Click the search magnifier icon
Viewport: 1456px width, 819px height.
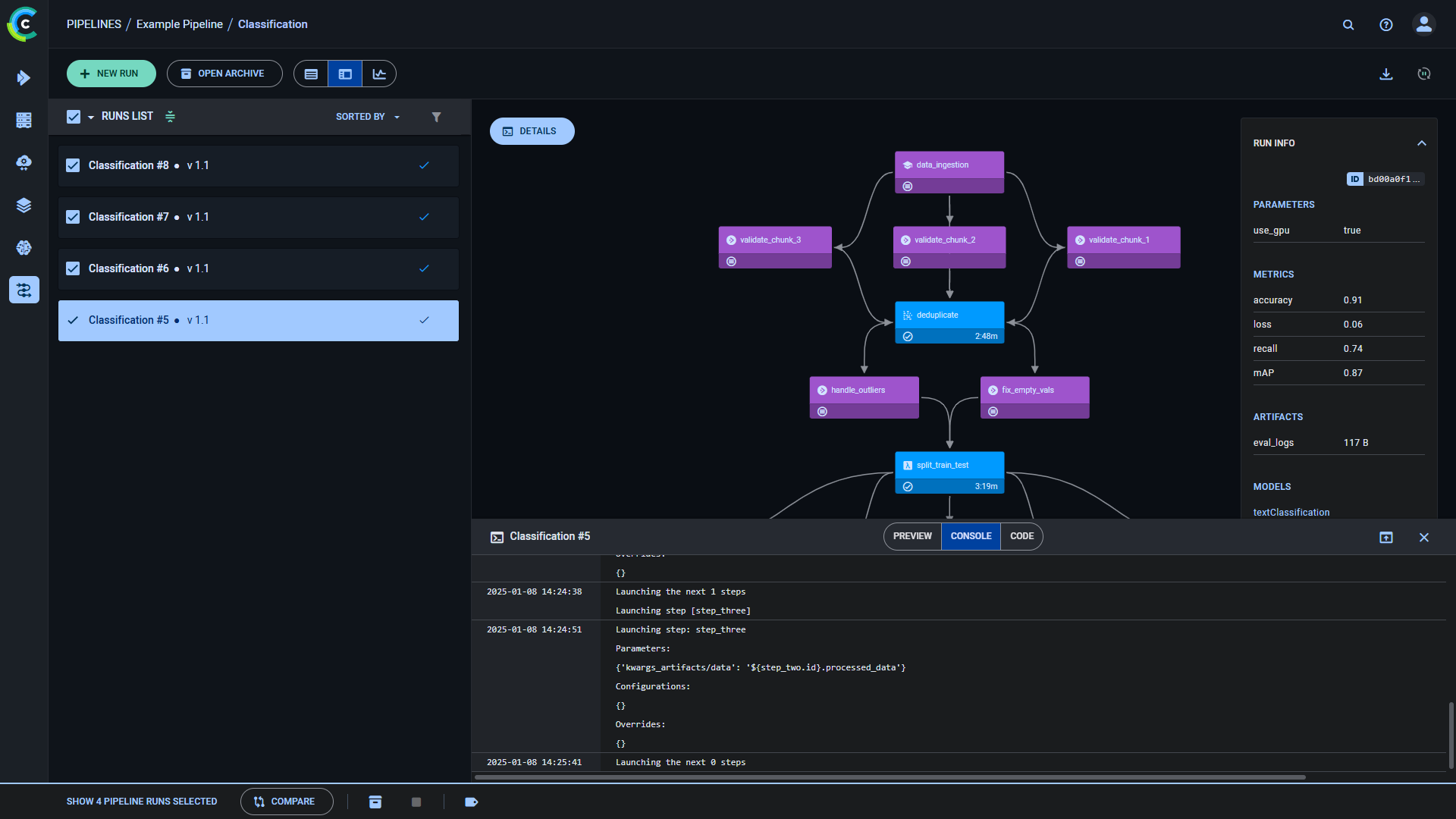(1348, 25)
